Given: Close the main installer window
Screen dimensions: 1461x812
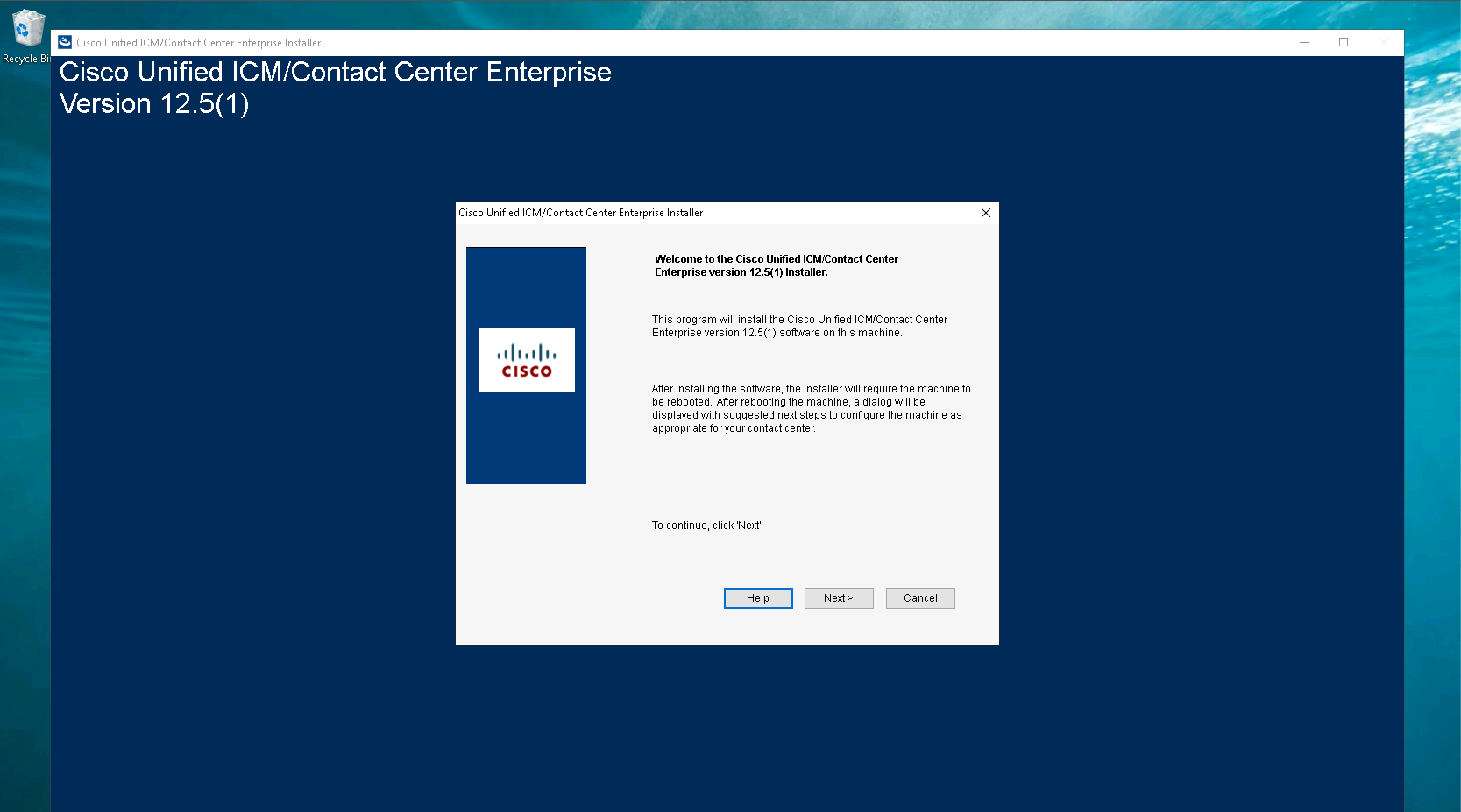Looking at the screenshot, I should (1384, 42).
